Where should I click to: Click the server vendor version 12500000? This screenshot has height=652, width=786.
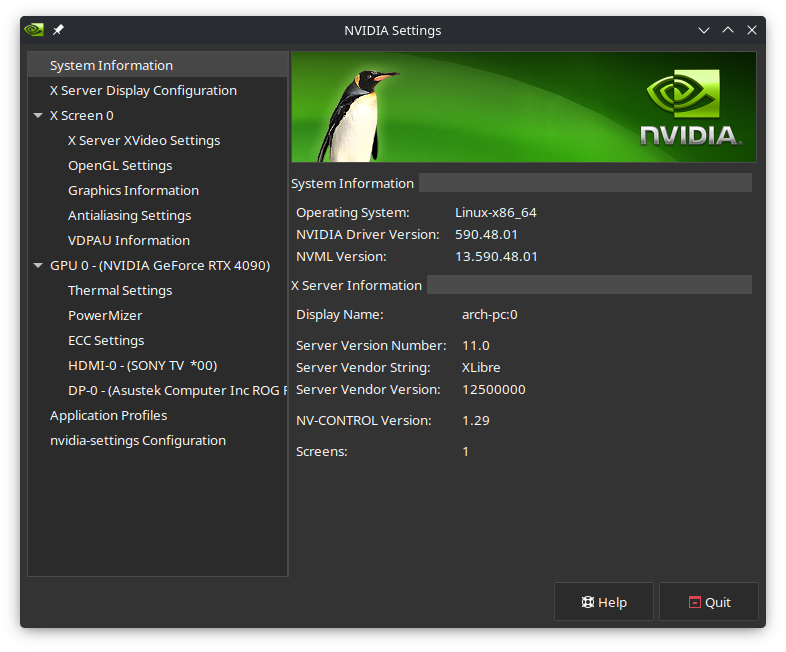494,390
